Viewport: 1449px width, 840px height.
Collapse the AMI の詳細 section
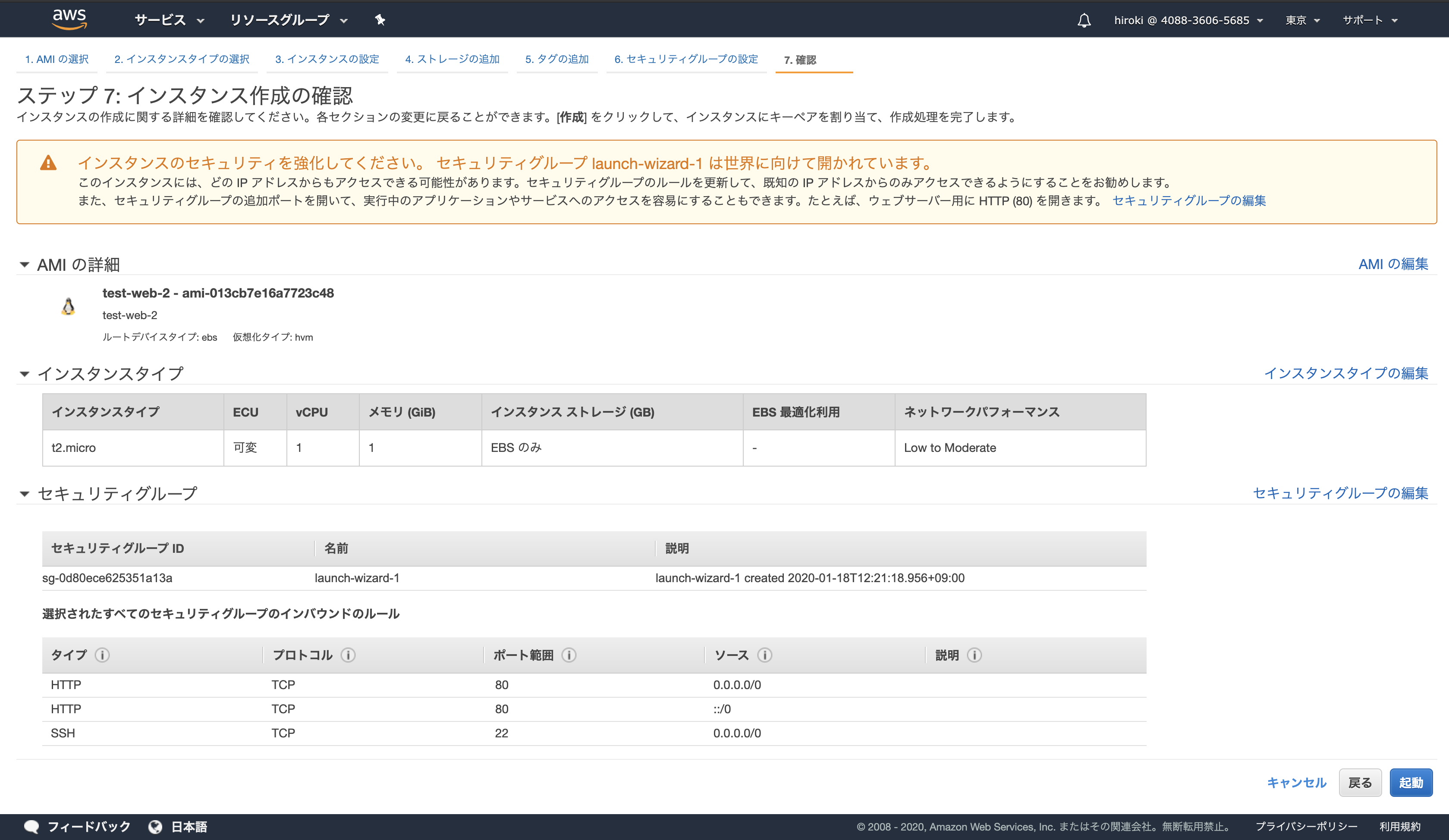pos(25,264)
